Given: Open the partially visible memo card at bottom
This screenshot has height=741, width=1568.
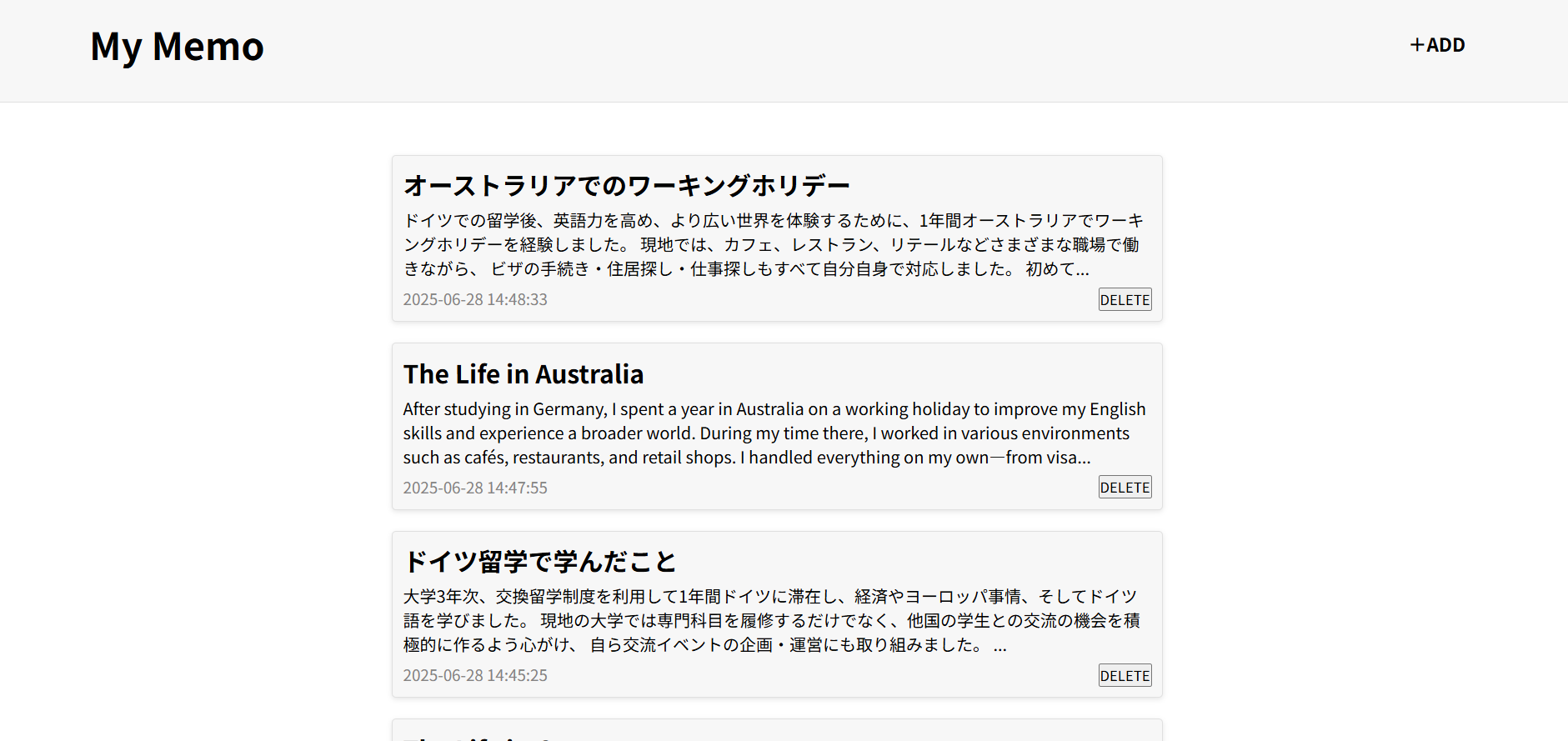Looking at the screenshot, I should point(776,731).
